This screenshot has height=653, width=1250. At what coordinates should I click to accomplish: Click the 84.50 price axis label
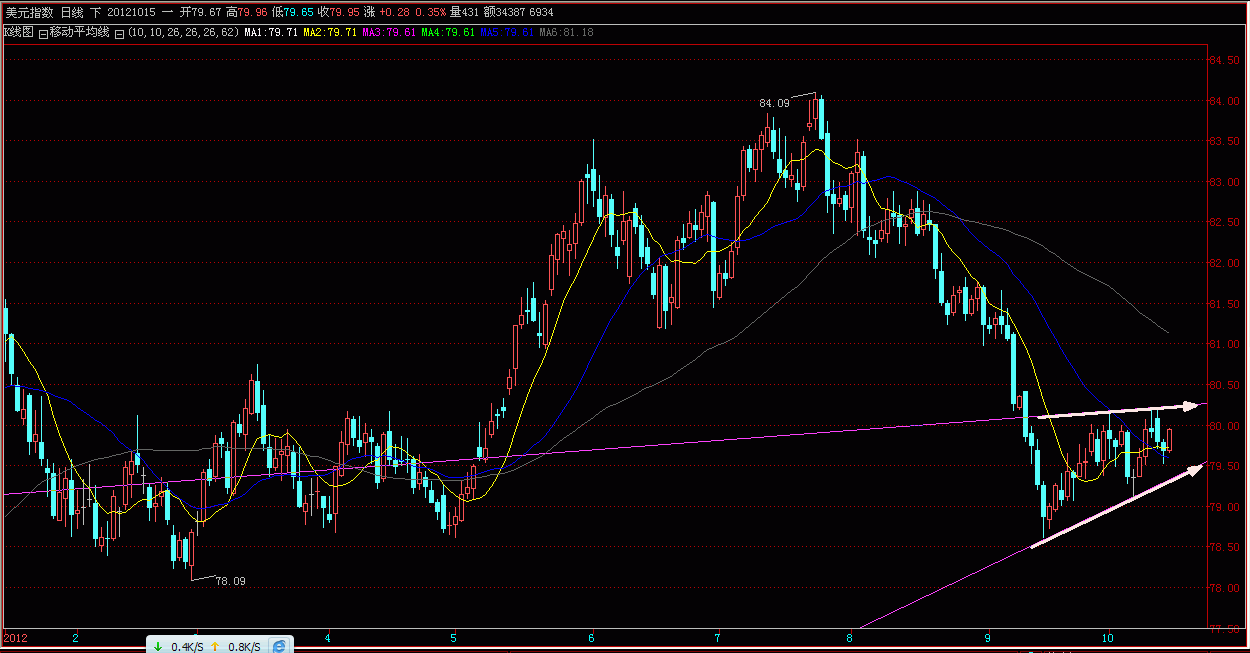click(1225, 61)
